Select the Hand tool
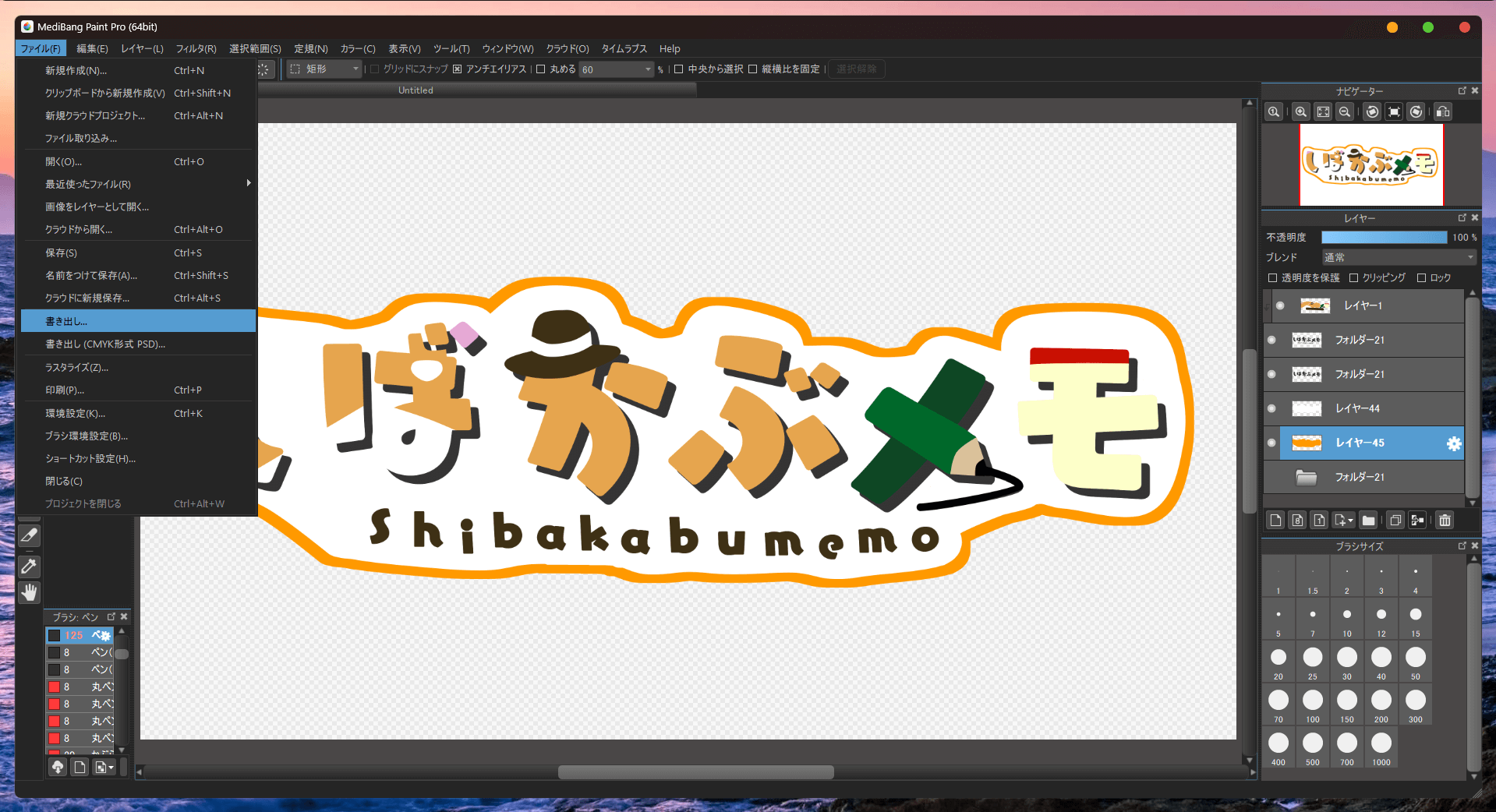 29,592
